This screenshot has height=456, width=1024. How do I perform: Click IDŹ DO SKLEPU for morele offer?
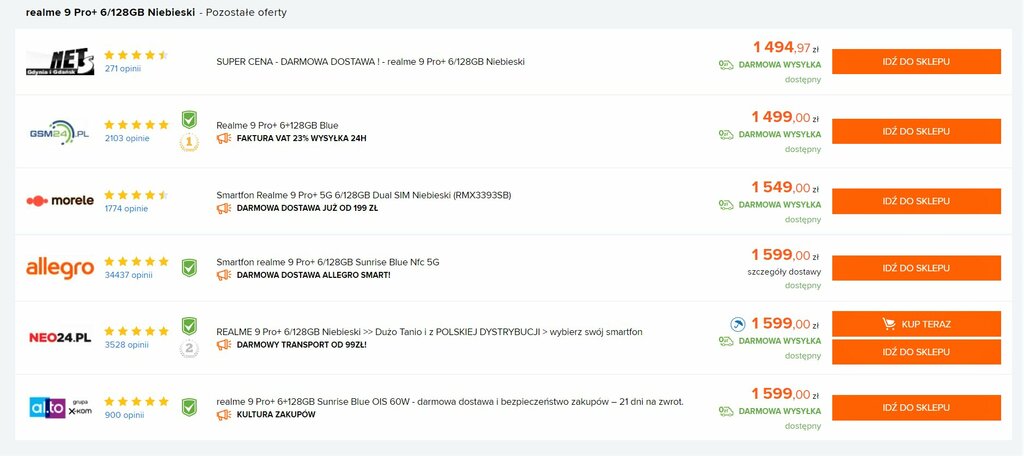916,201
